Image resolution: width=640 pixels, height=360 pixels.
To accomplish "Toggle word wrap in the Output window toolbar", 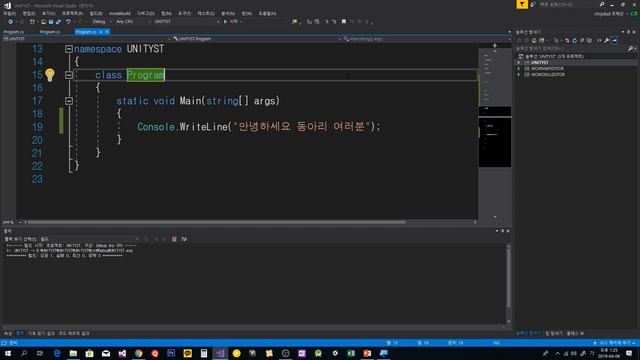I will click(x=184, y=239).
